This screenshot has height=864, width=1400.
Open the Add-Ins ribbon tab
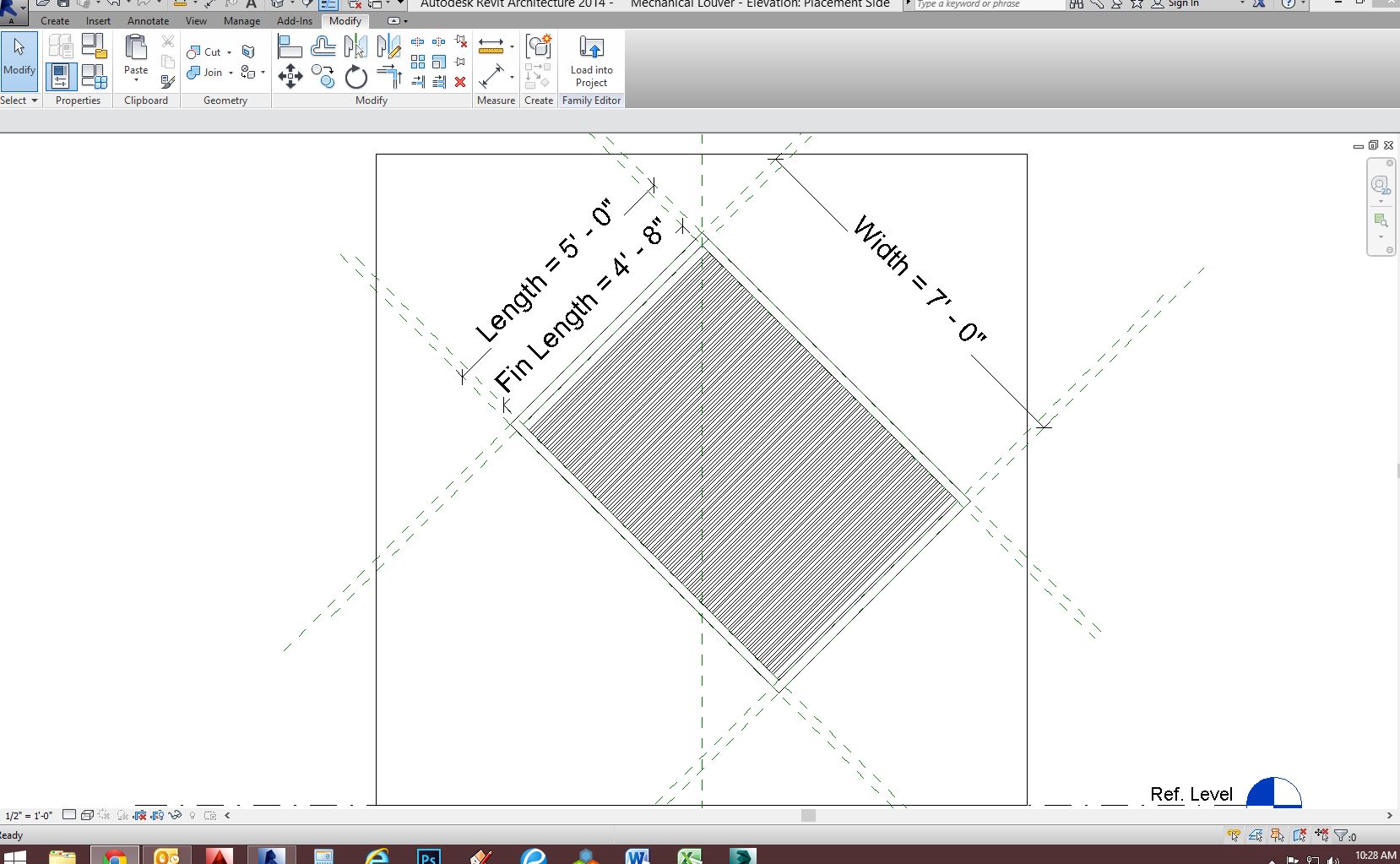295,21
